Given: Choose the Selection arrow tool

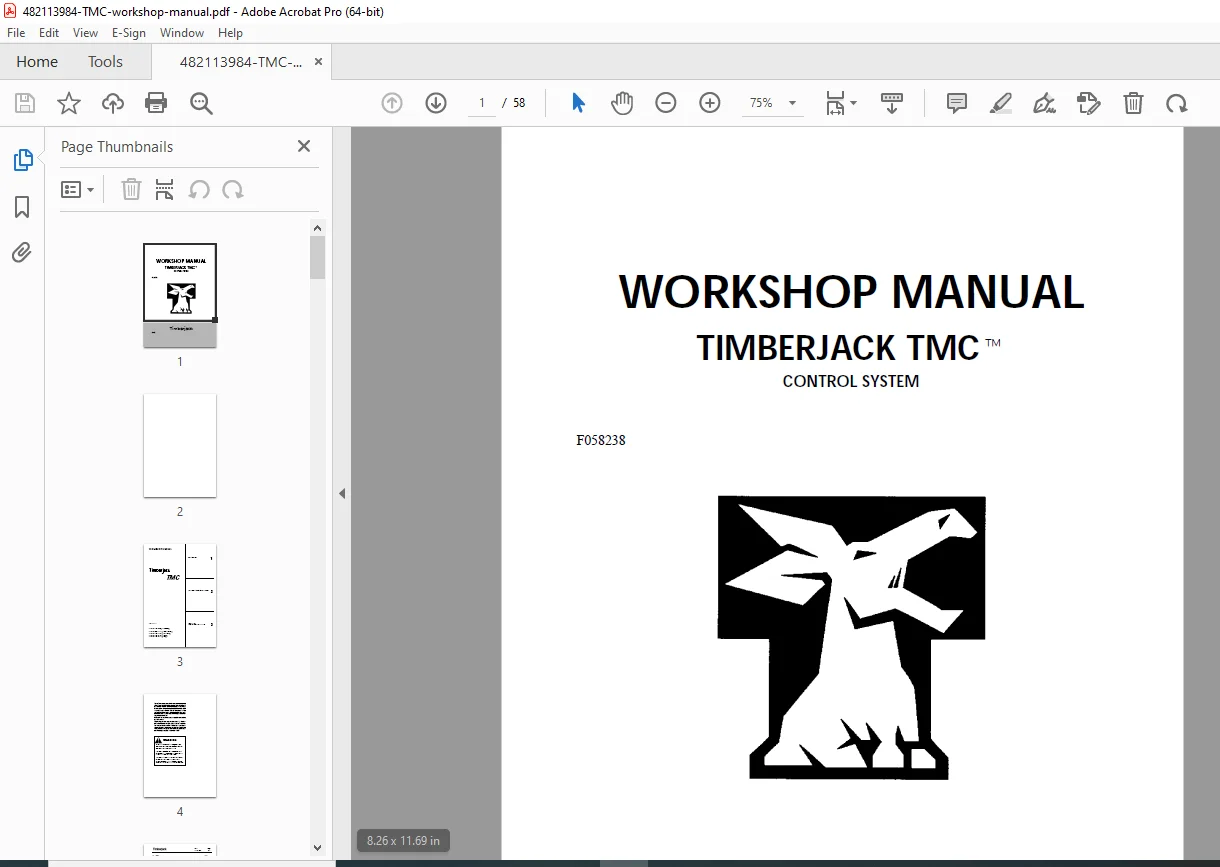Looking at the screenshot, I should [578, 103].
